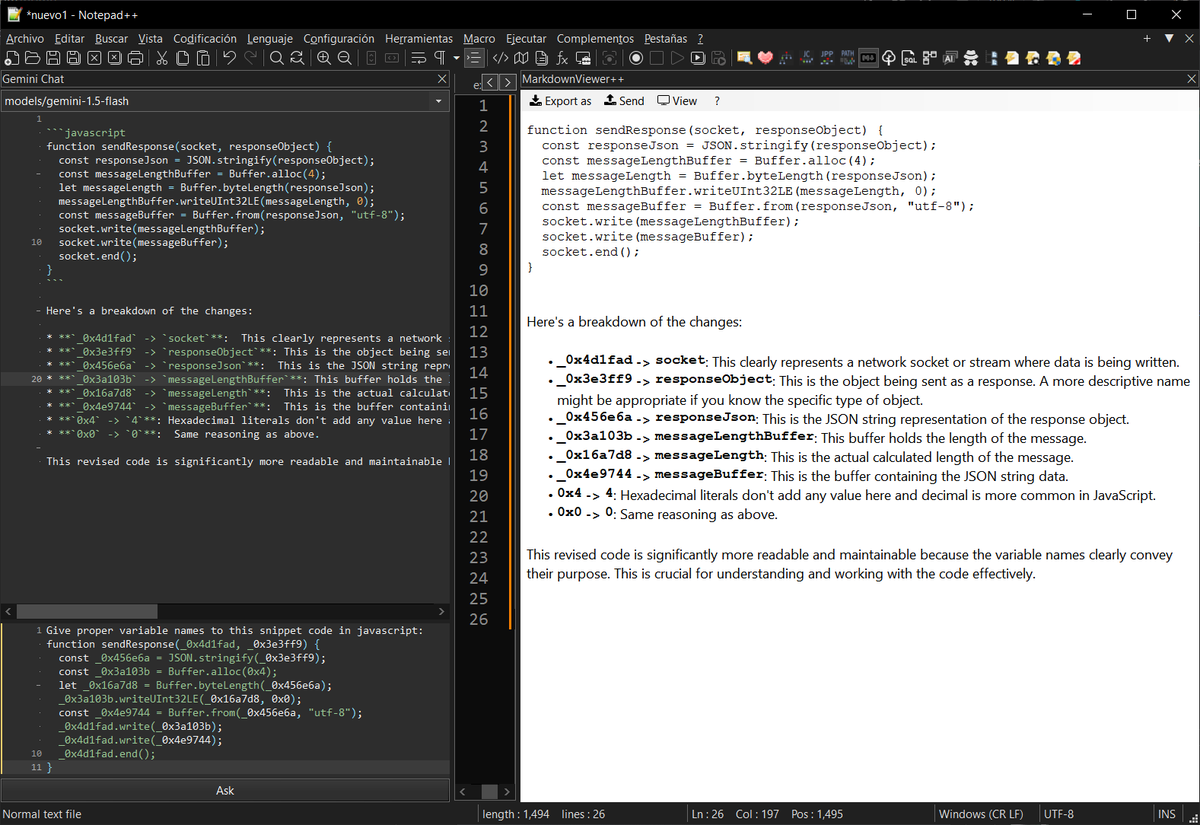This screenshot has width=1200, height=825.
Task: Open the Function List fx icon
Action: click(x=563, y=58)
